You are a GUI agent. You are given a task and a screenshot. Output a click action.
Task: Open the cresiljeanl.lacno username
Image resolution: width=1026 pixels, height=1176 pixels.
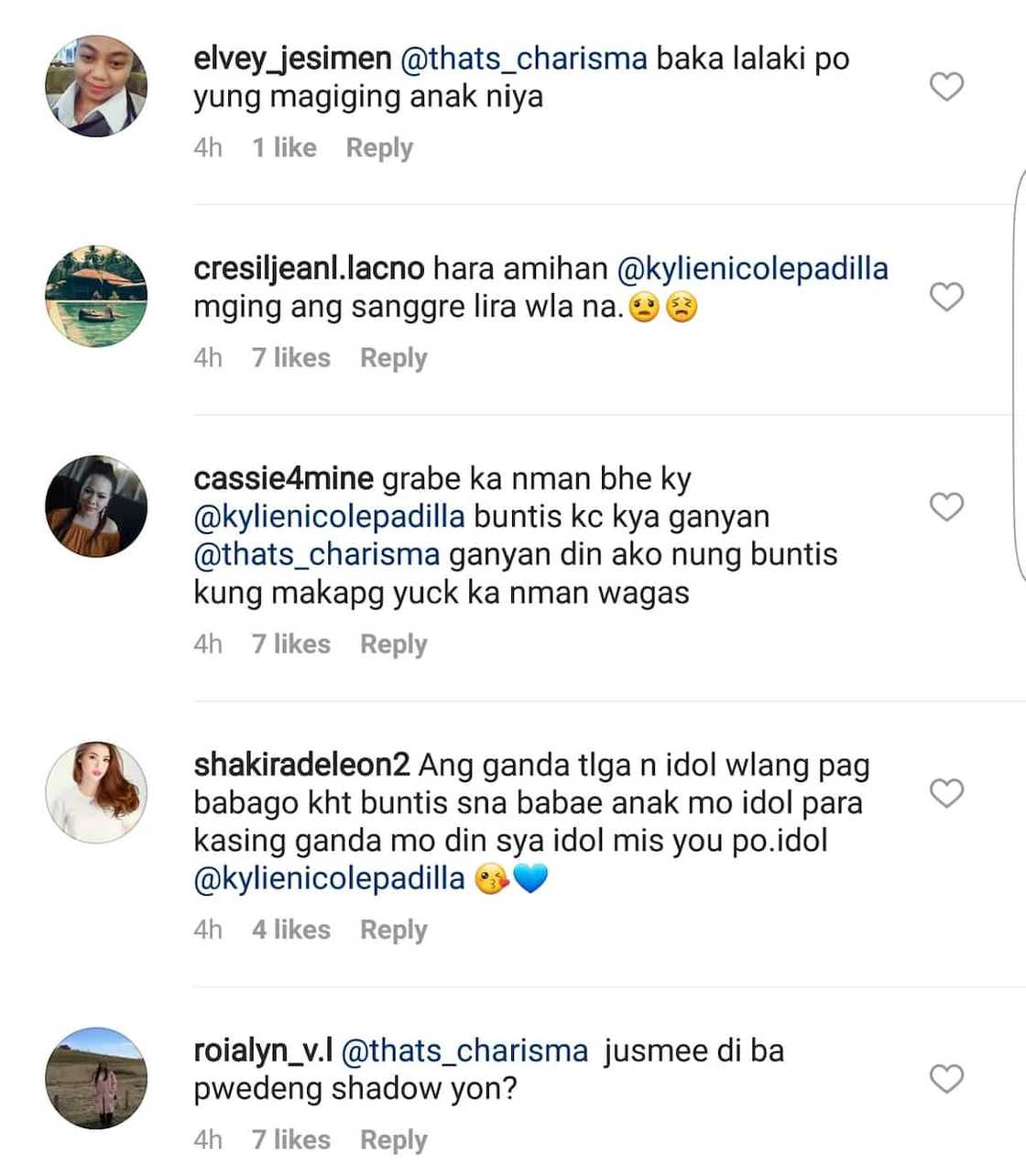point(309,268)
